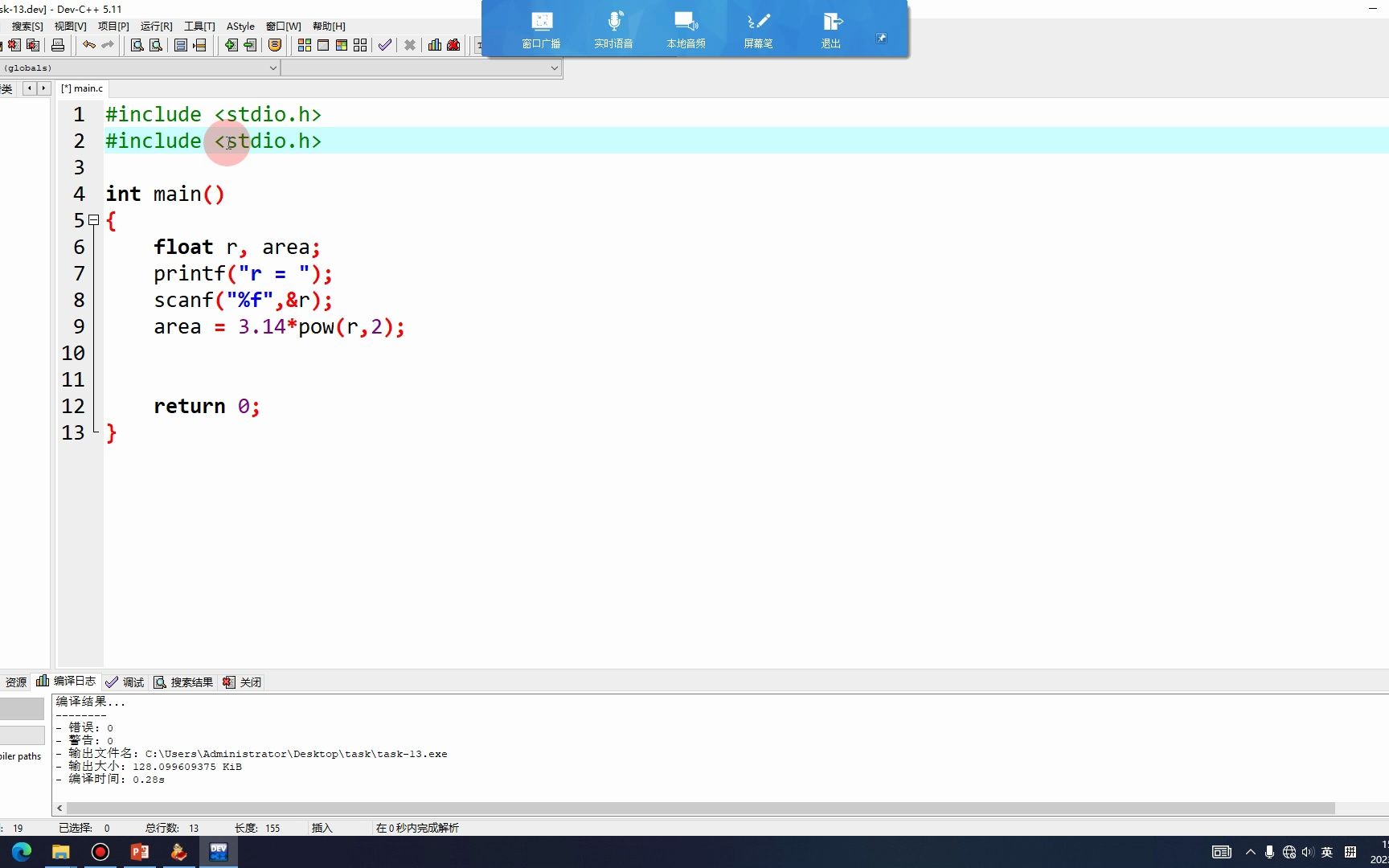Open Replace with the second magnifier icon

tap(156, 45)
